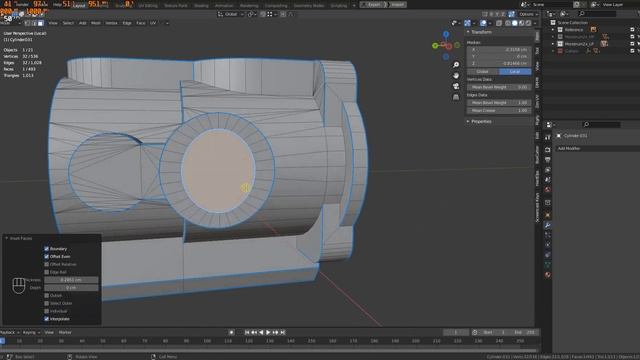Image resolution: width=640 pixels, height=360 pixels.
Task: Select solid viewport shading mode
Action: click(515, 23)
